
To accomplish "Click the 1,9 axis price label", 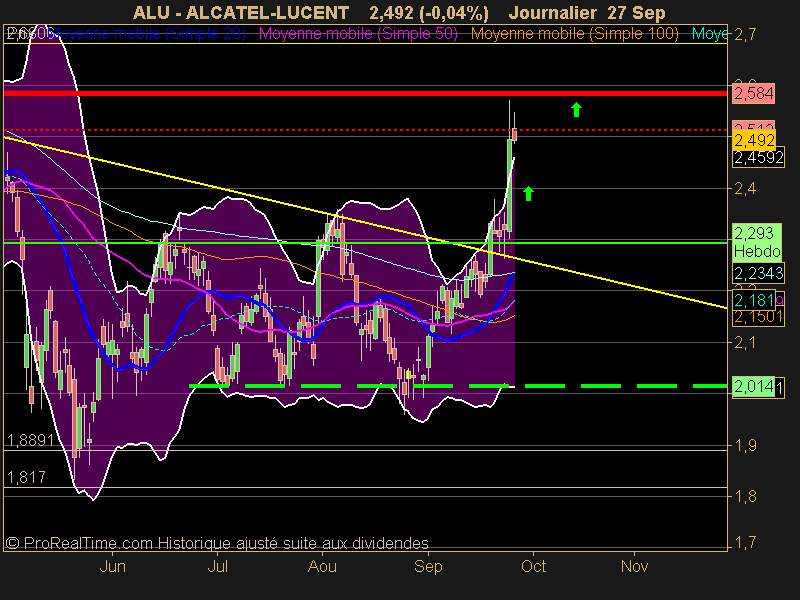I will pyautogui.click(x=745, y=446).
